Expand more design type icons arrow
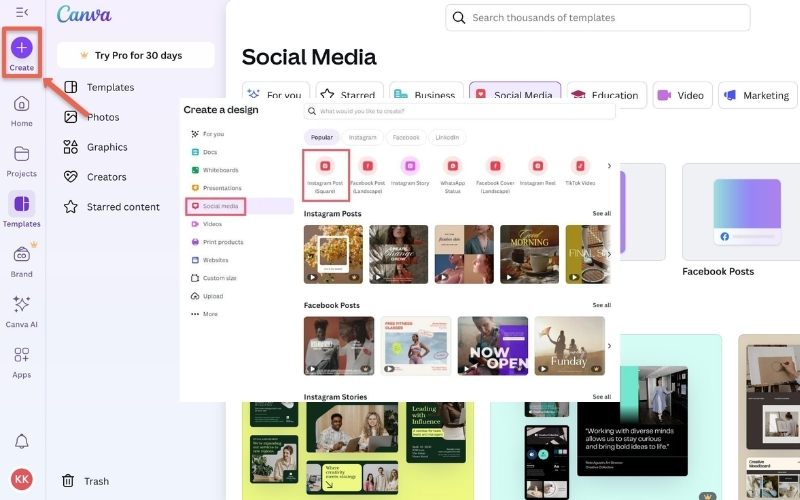The height and width of the screenshot is (500, 800). point(609,166)
